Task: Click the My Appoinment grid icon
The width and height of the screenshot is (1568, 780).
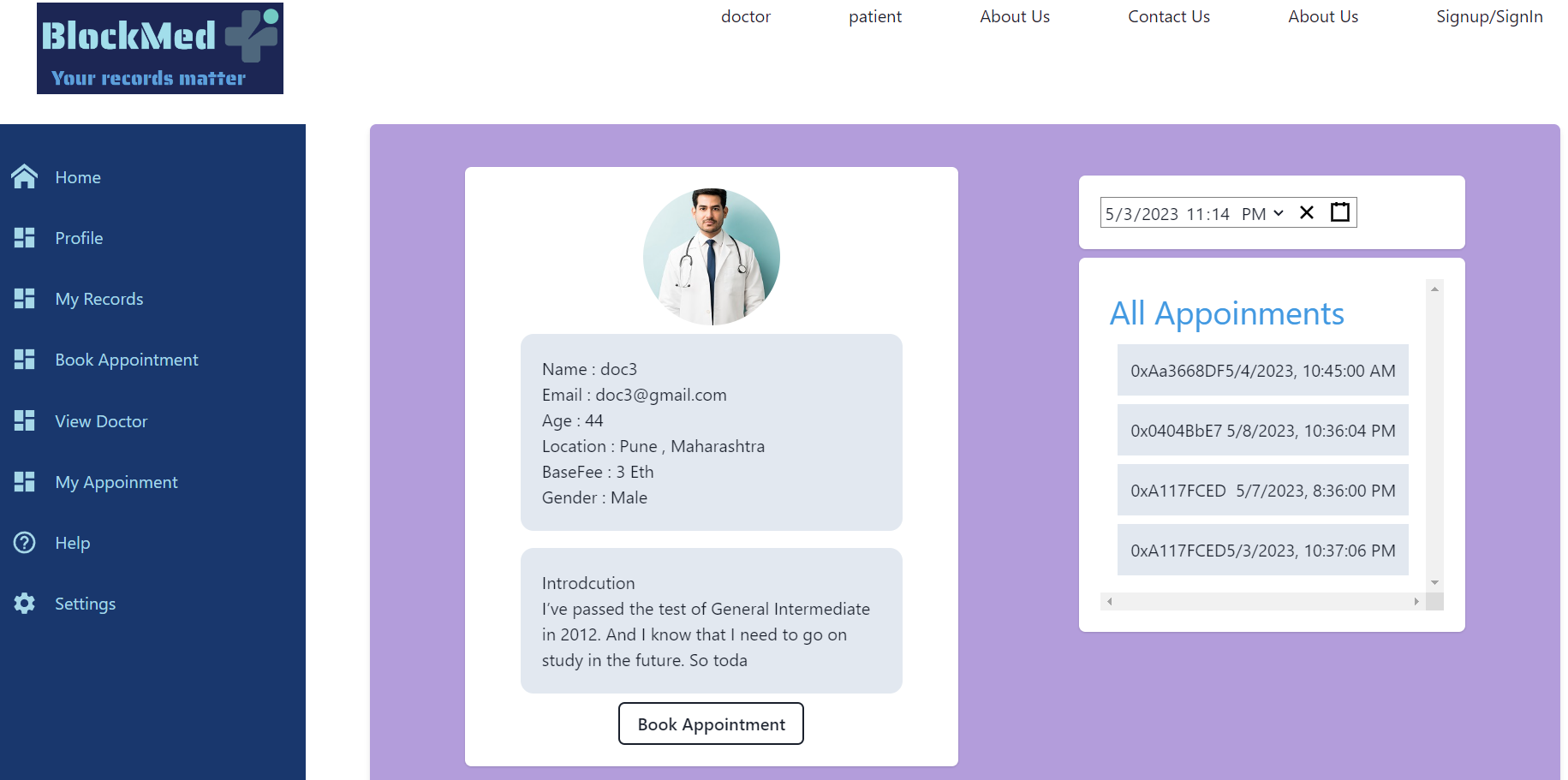Action: [24, 482]
